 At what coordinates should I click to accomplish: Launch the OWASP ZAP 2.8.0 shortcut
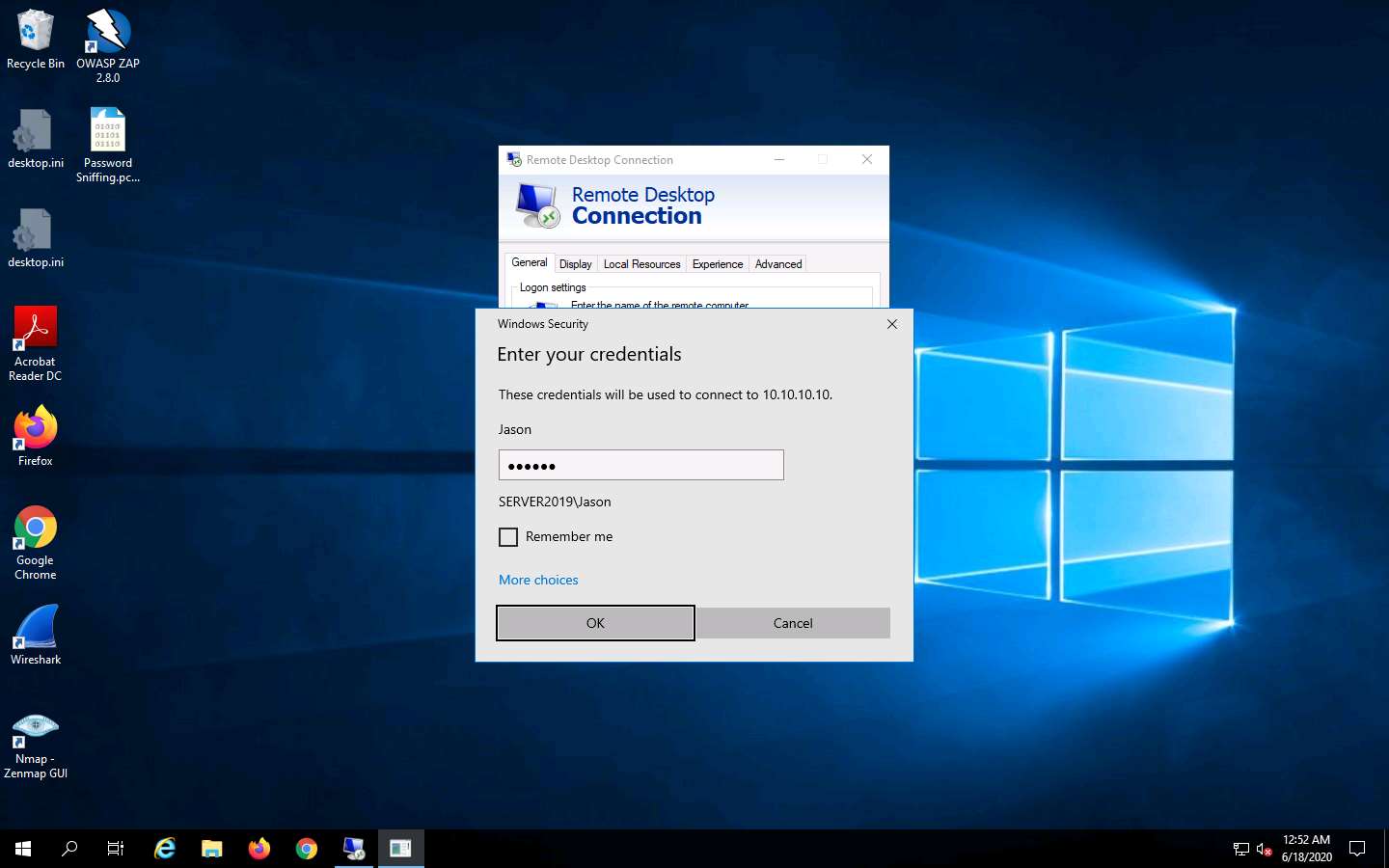(108, 44)
